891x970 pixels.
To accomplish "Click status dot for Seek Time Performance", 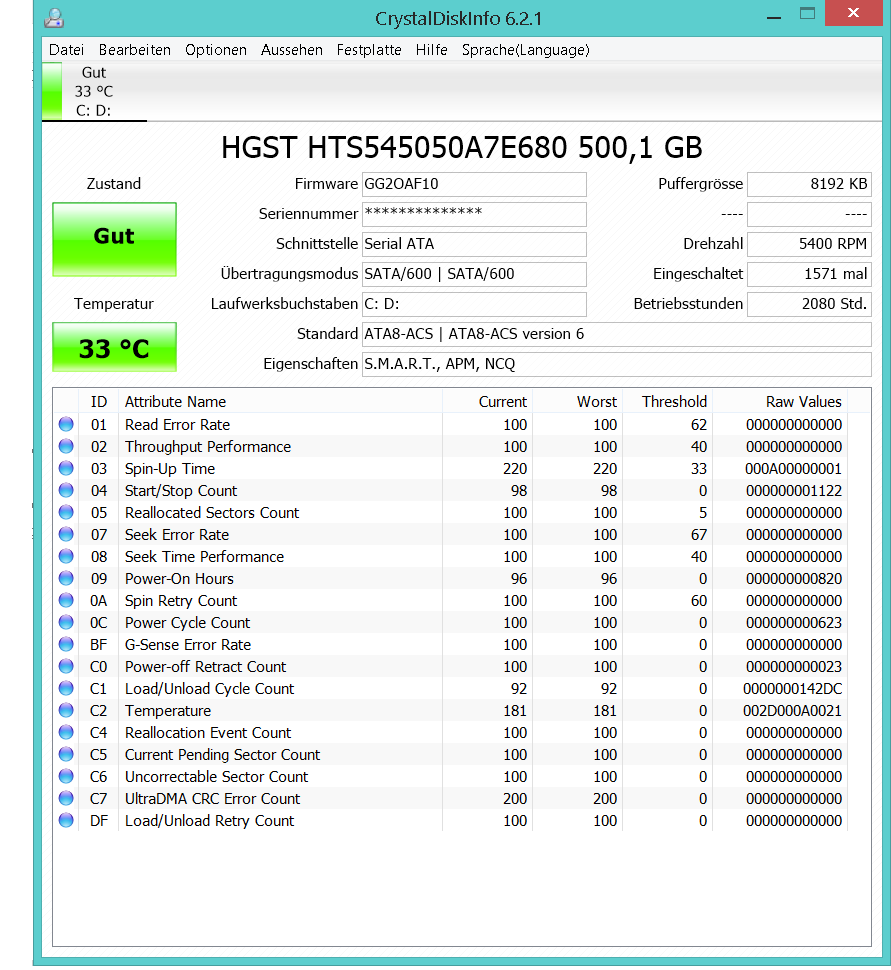I will [x=66, y=556].
